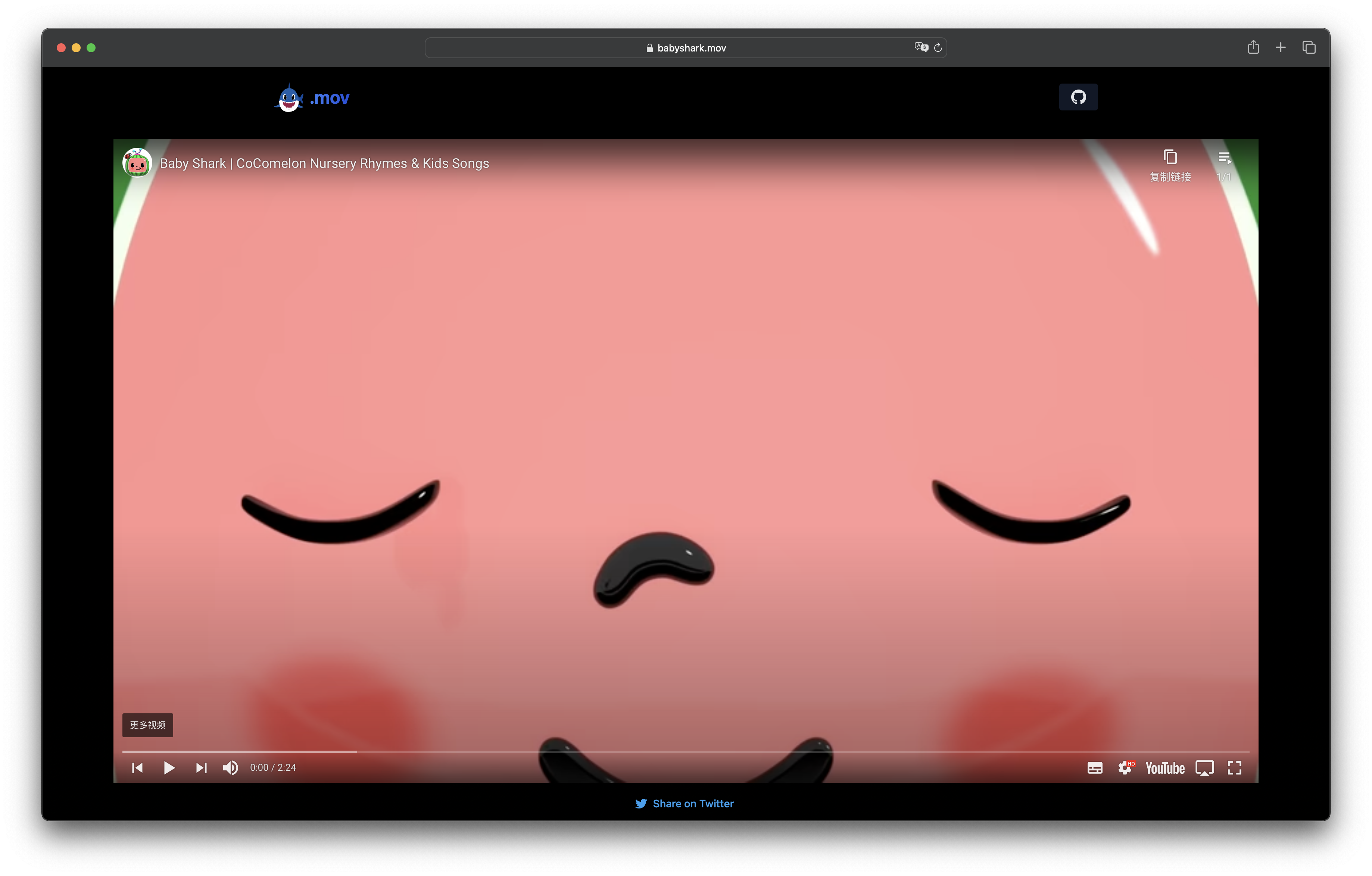The image size is (1372, 876).
Task: Seek in the video progress bar
Action: click(x=685, y=752)
